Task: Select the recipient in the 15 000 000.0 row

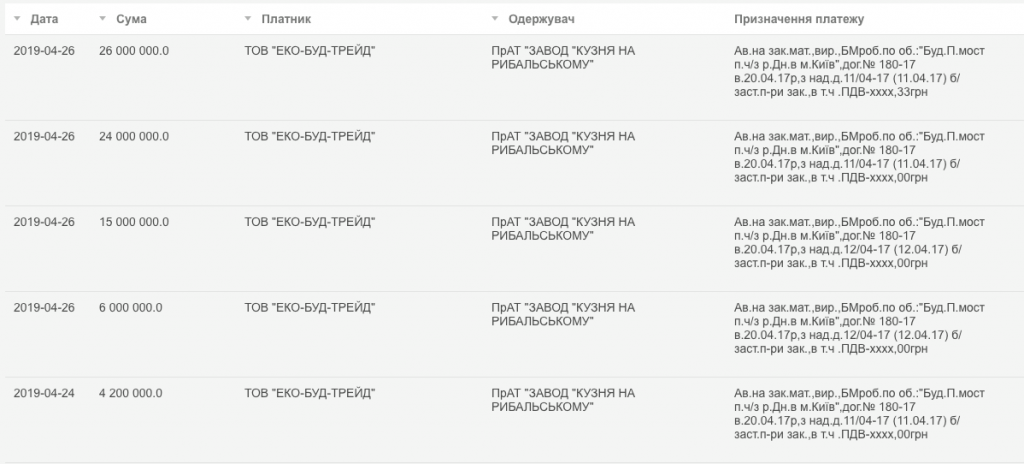Action: (x=563, y=229)
